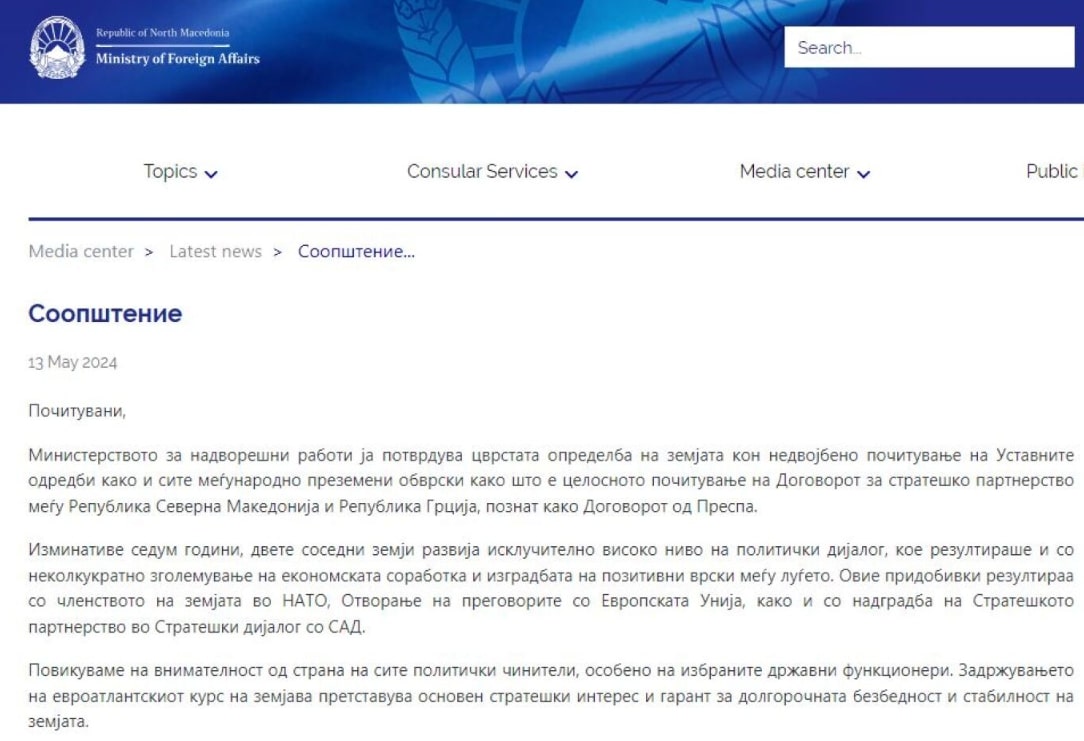Open the Consular Services menu
This screenshot has width=1084, height=741.
tap(482, 172)
